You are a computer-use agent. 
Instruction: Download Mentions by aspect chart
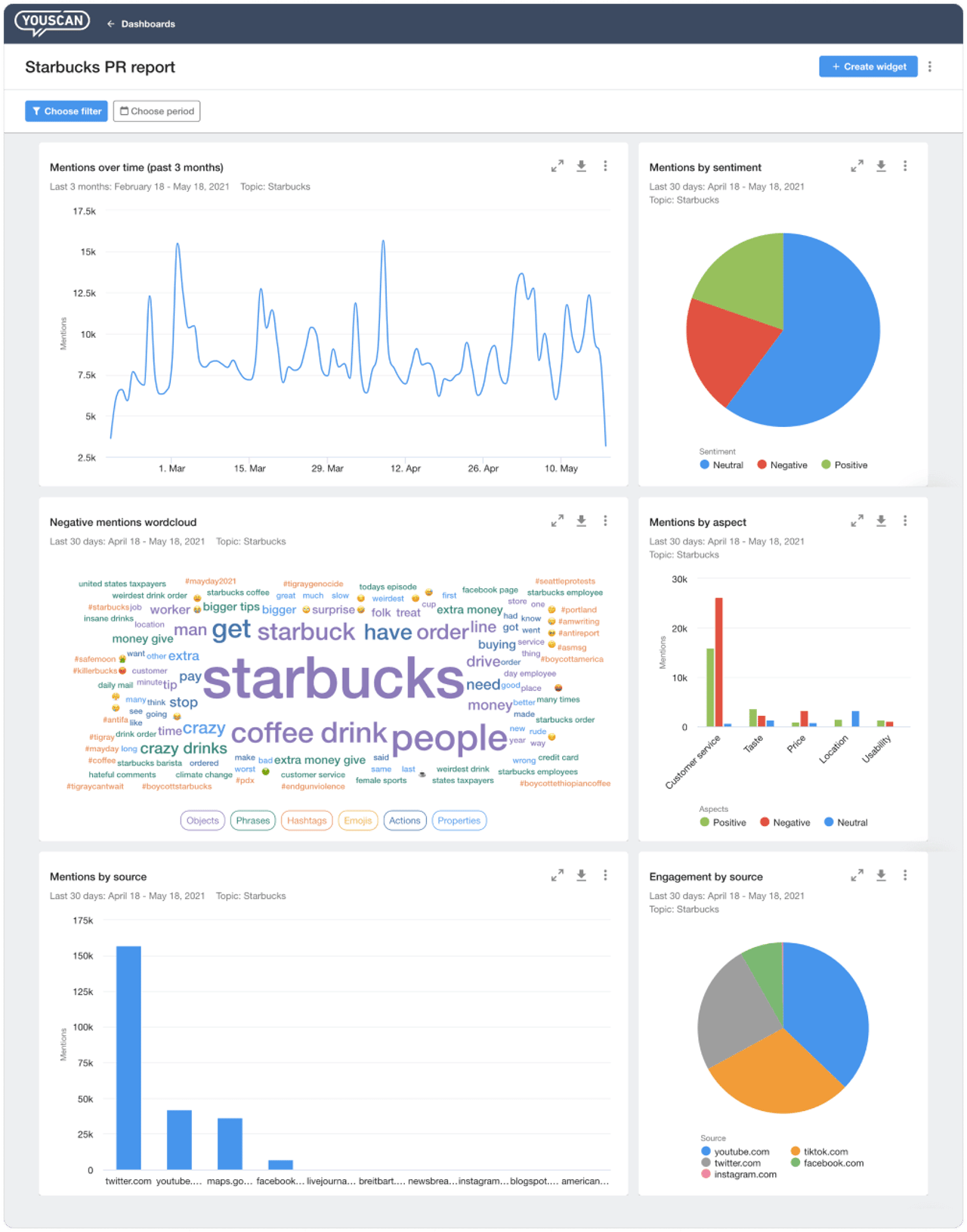click(881, 521)
